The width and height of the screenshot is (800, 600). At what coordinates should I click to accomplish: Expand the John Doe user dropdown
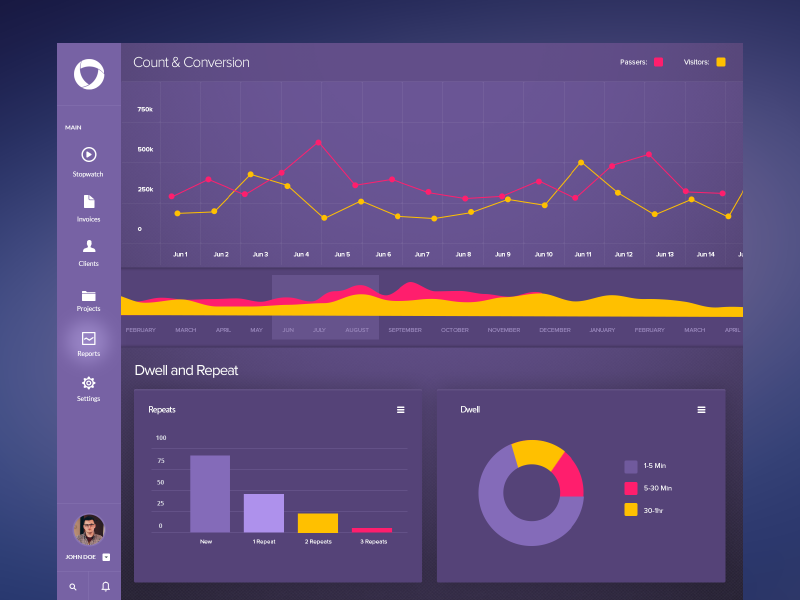click(x=106, y=557)
